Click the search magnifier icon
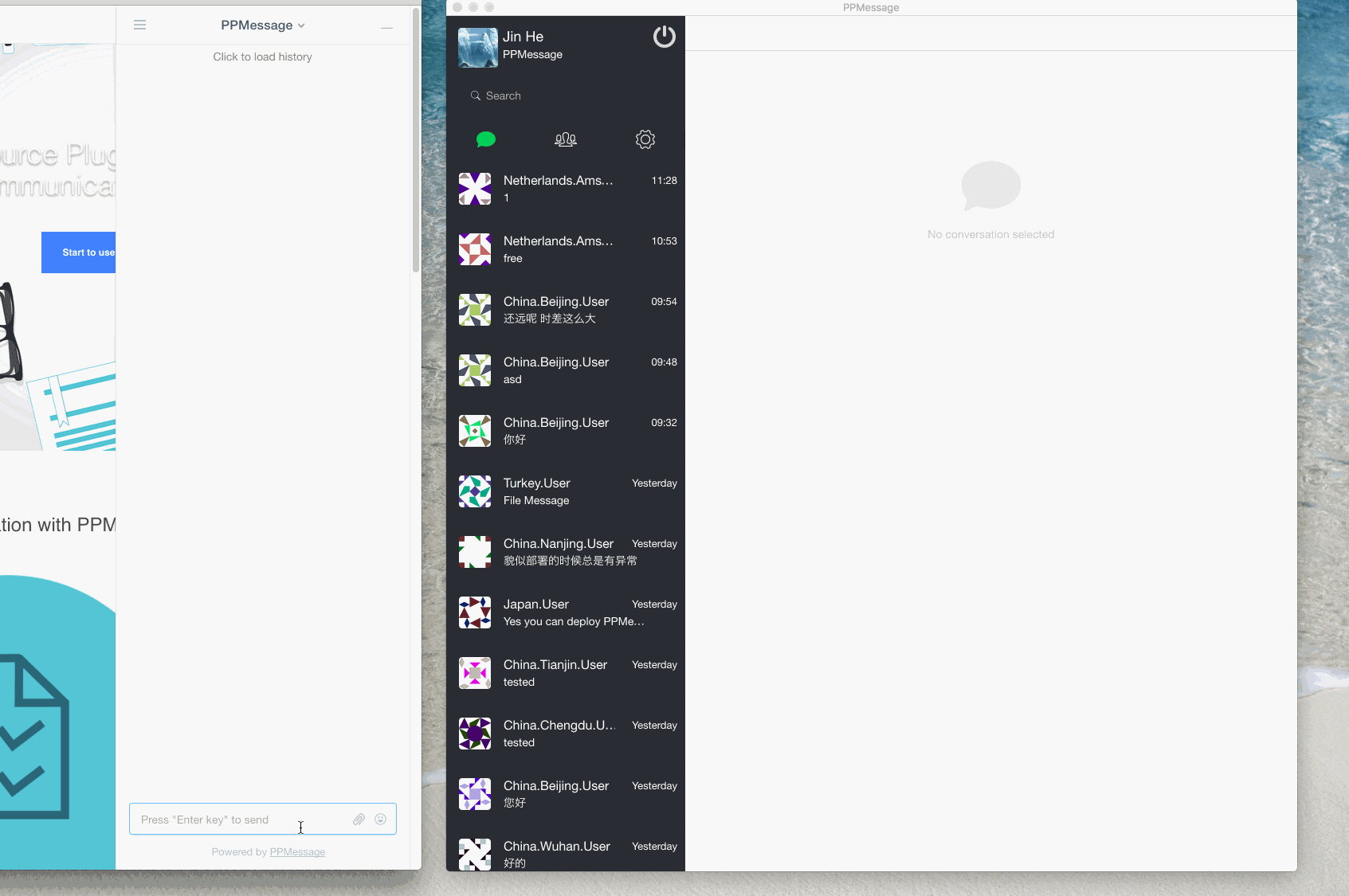 (476, 96)
